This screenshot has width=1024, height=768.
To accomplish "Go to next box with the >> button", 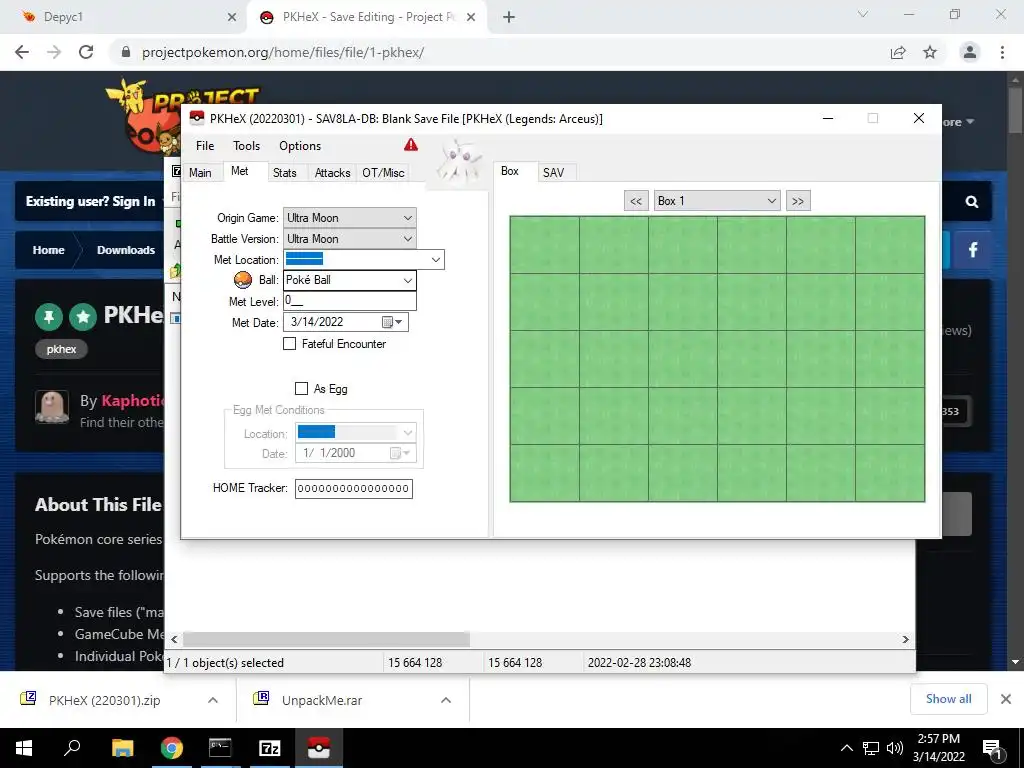I will pyautogui.click(x=798, y=201).
